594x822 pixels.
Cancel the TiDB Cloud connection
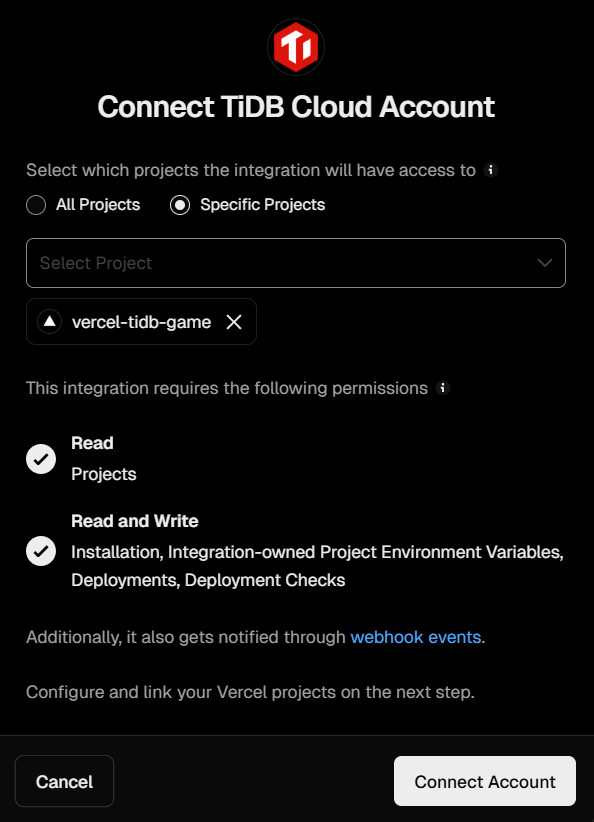pyautogui.click(x=64, y=781)
